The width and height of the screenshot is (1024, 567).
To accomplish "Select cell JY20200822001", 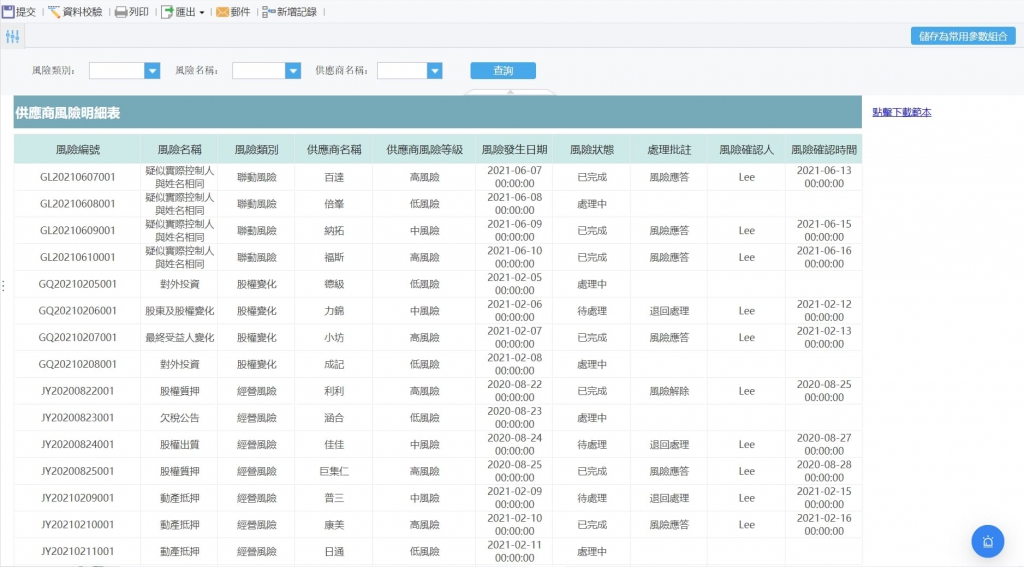I will click(x=77, y=391).
